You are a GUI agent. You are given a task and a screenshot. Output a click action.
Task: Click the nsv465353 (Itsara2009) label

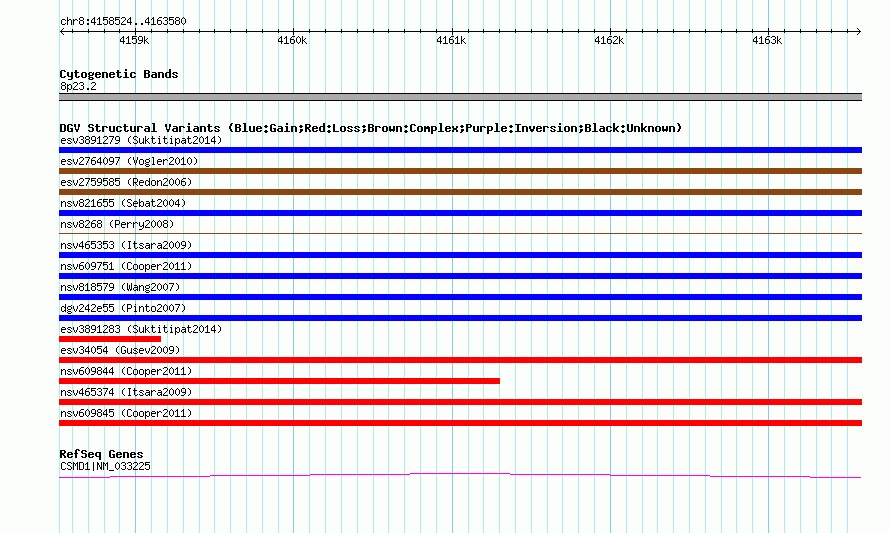[126, 245]
